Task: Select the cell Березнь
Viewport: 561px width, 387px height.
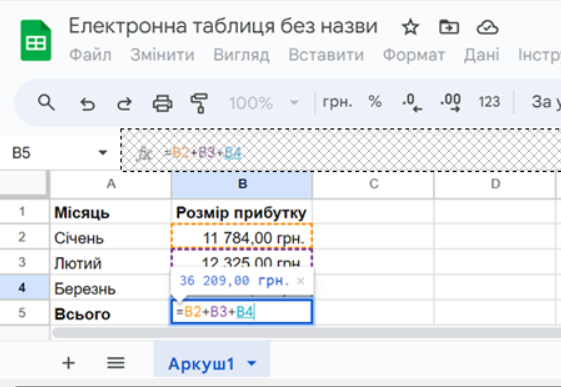Action: [111, 288]
